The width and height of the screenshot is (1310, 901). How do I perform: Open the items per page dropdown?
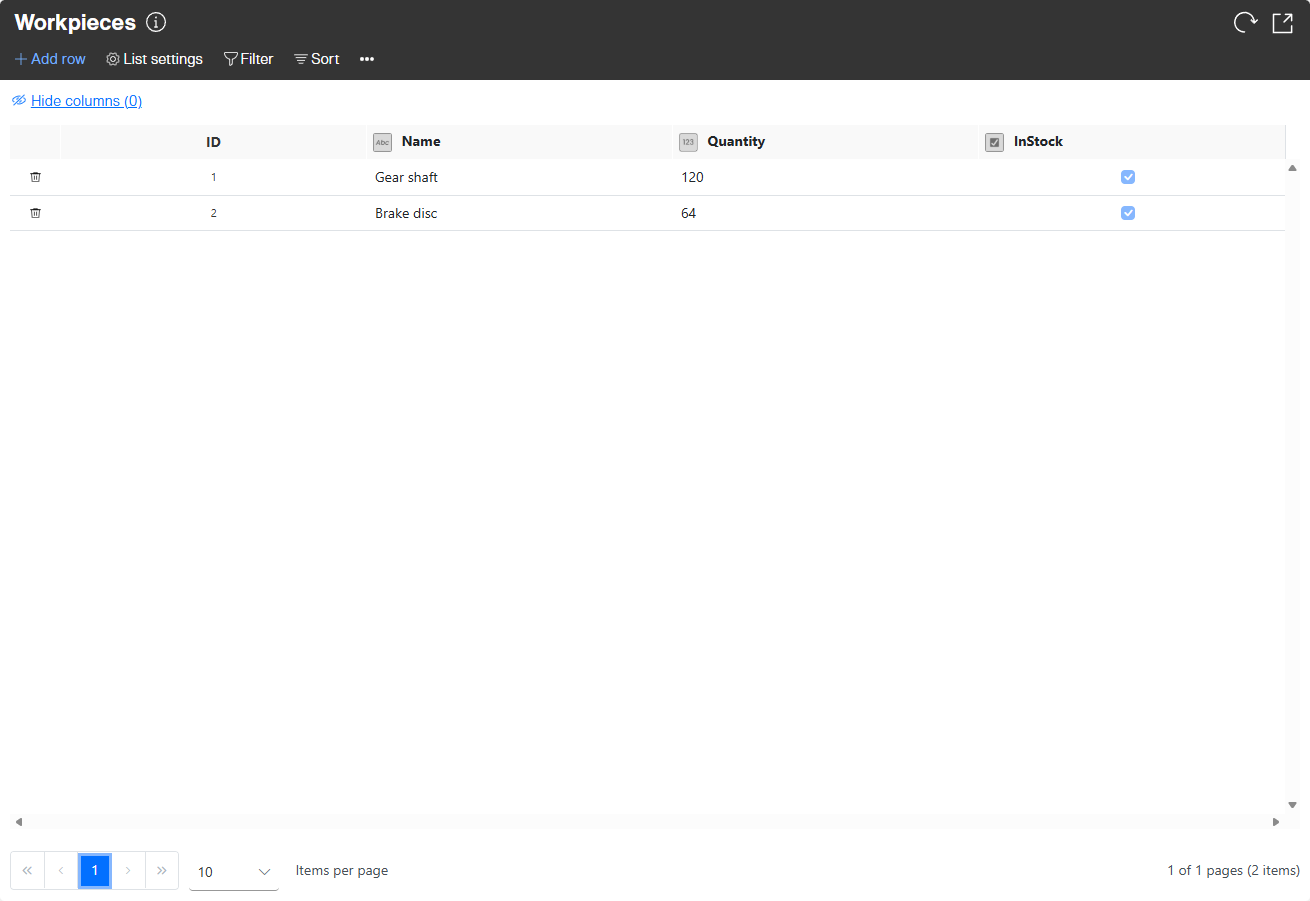point(234,872)
